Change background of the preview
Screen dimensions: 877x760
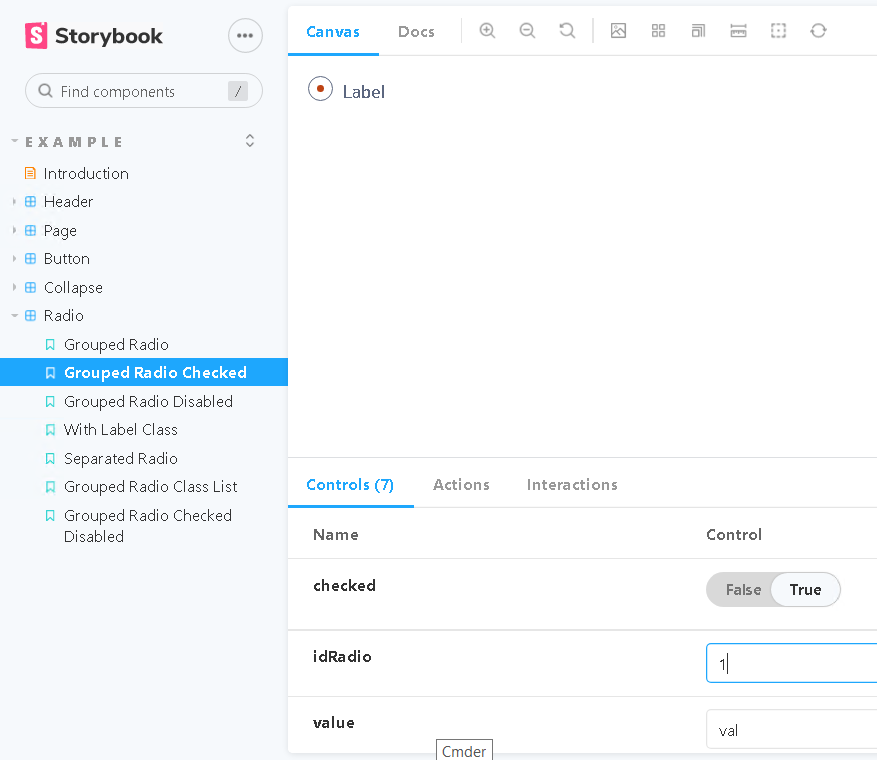point(618,31)
